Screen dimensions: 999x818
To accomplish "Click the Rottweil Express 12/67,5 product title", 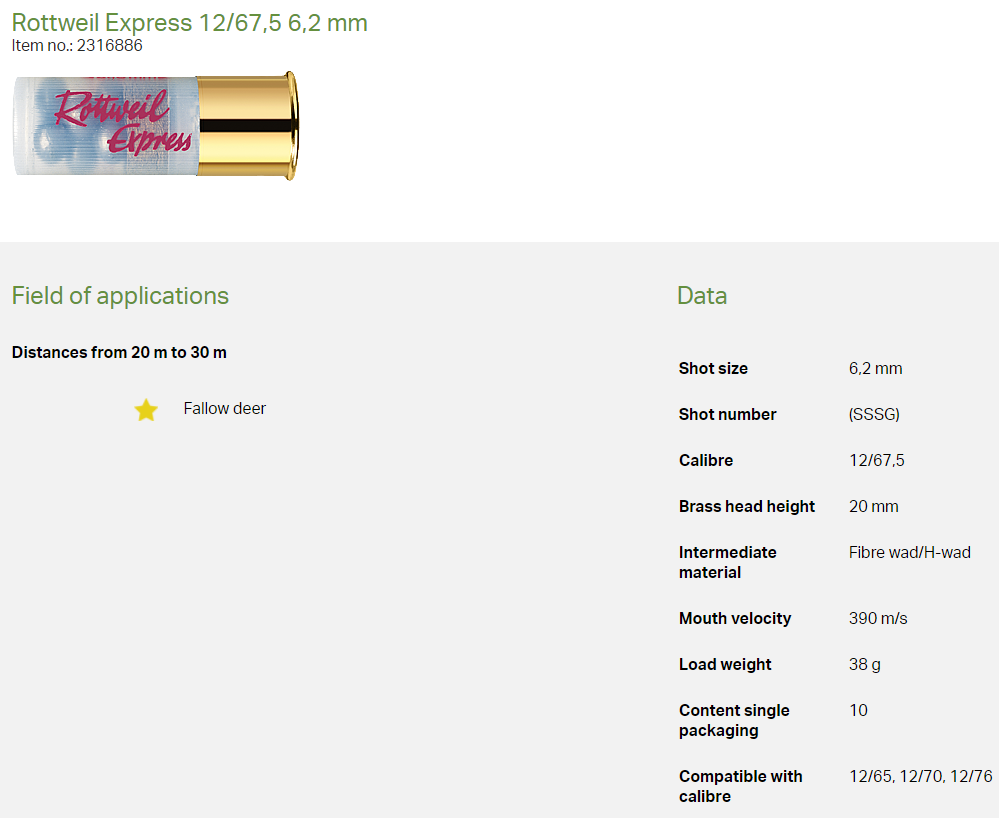I will click(x=189, y=22).
